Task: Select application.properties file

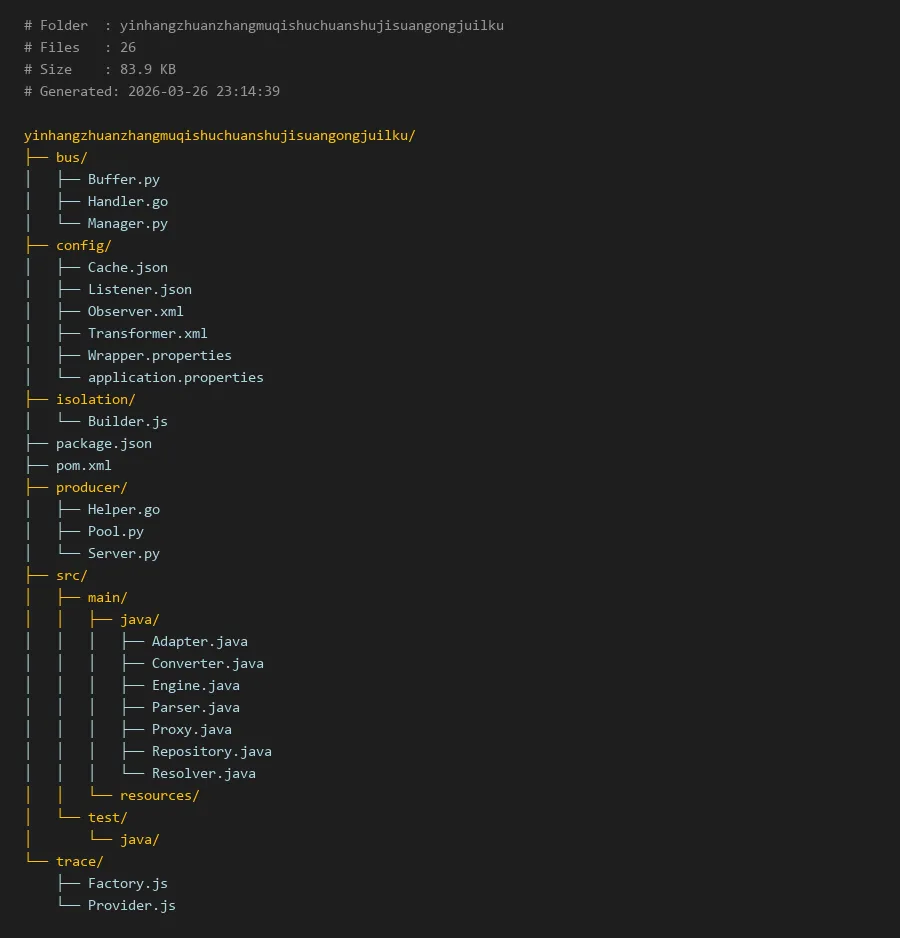Action: [x=175, y=377]
